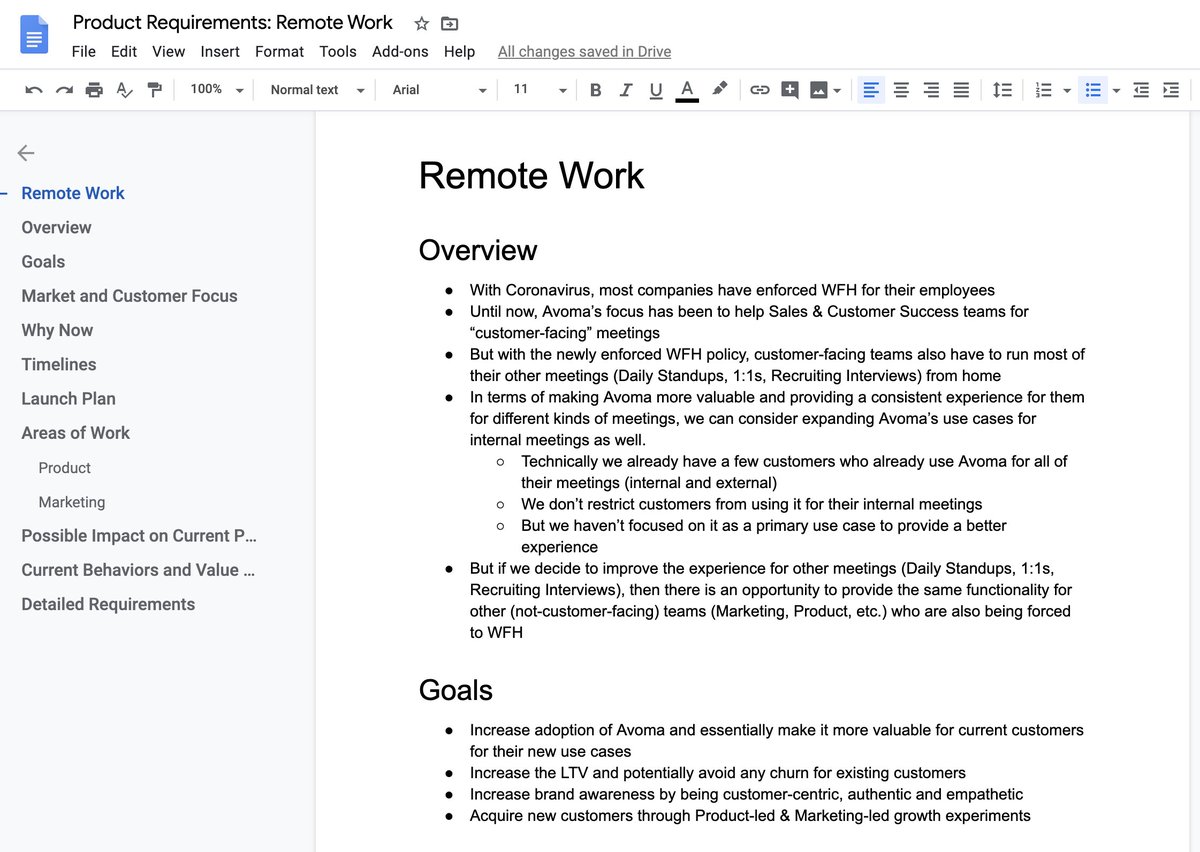The width and height of the screenshot is (1200, 852).
Task: Jump to Launch Plan in the outline
Action: tap(68, 398)
